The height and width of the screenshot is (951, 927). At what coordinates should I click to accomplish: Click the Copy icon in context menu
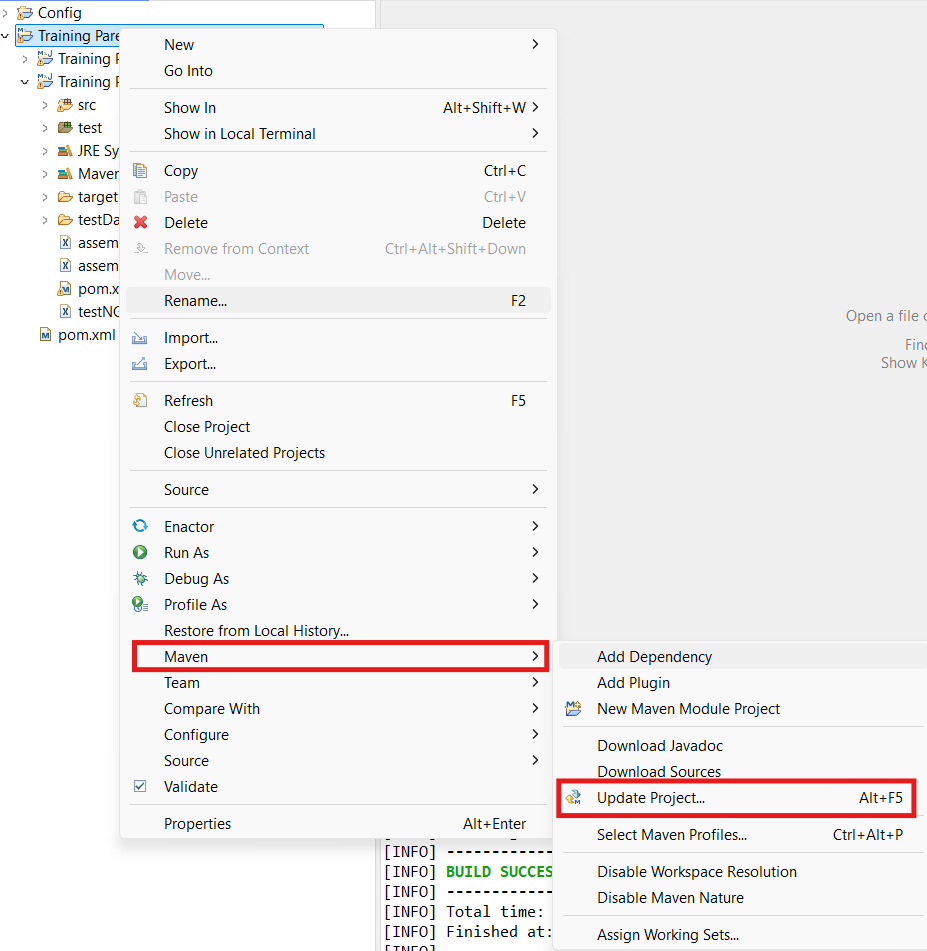[x=140, y=171]
